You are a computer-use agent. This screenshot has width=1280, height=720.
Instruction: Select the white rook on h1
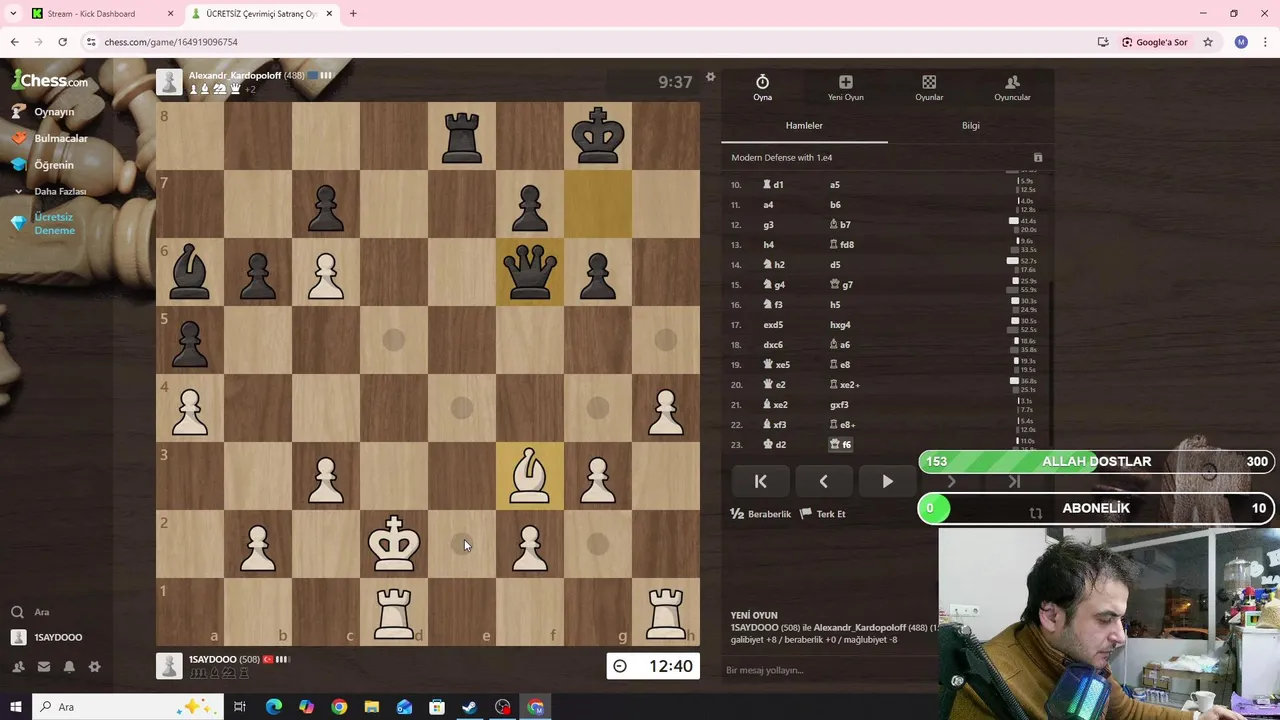tap(666, 612)
